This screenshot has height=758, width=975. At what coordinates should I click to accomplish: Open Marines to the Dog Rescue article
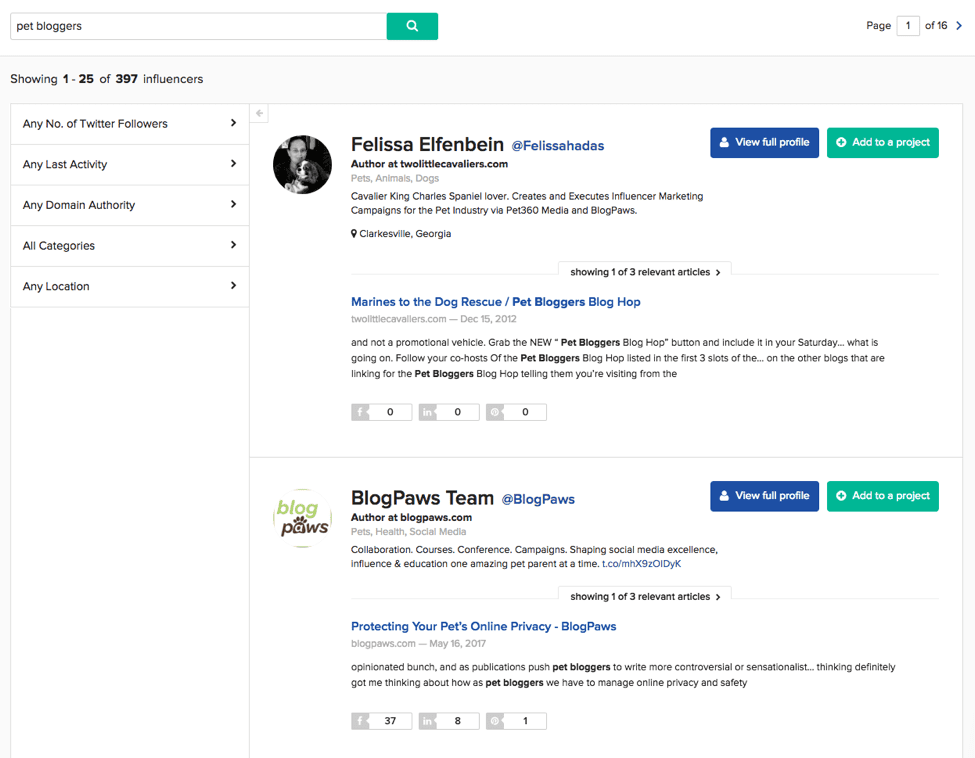tap(495, 302)
